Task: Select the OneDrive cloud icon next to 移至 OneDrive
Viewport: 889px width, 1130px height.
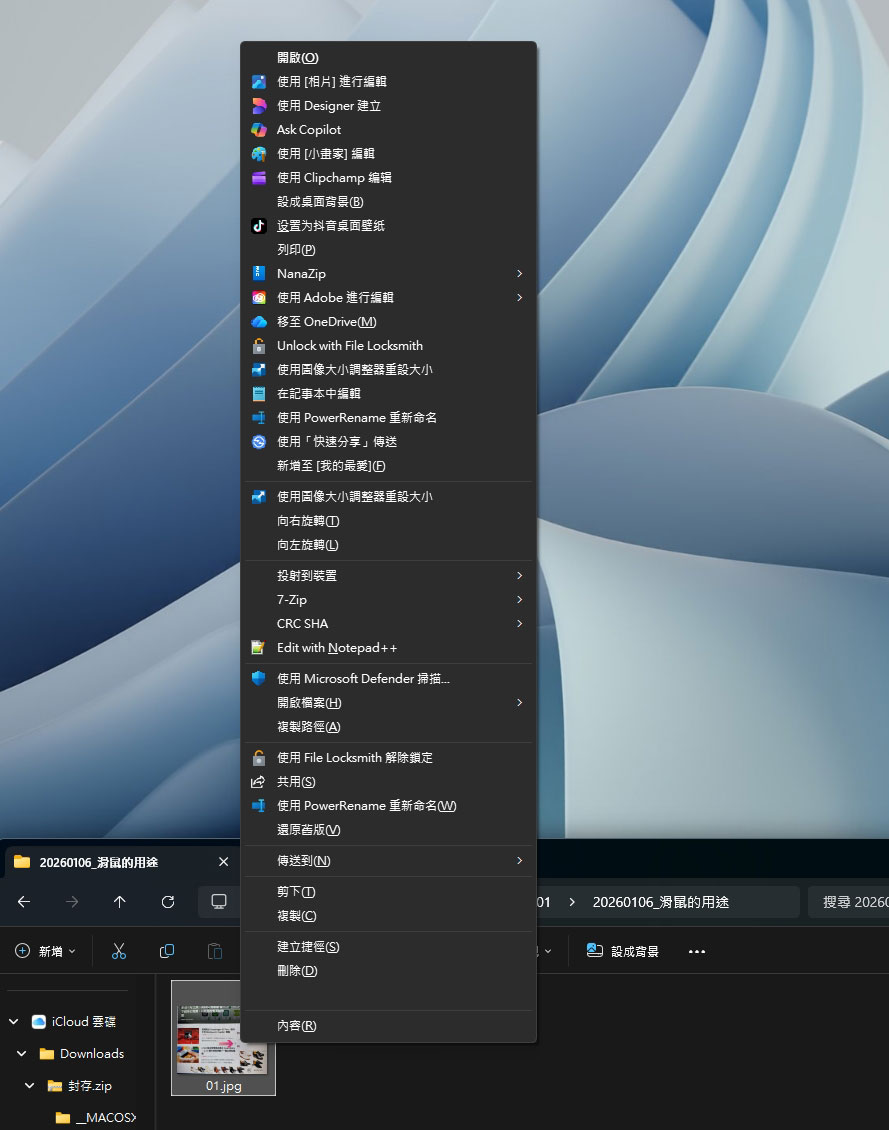Action: point(260,322)
